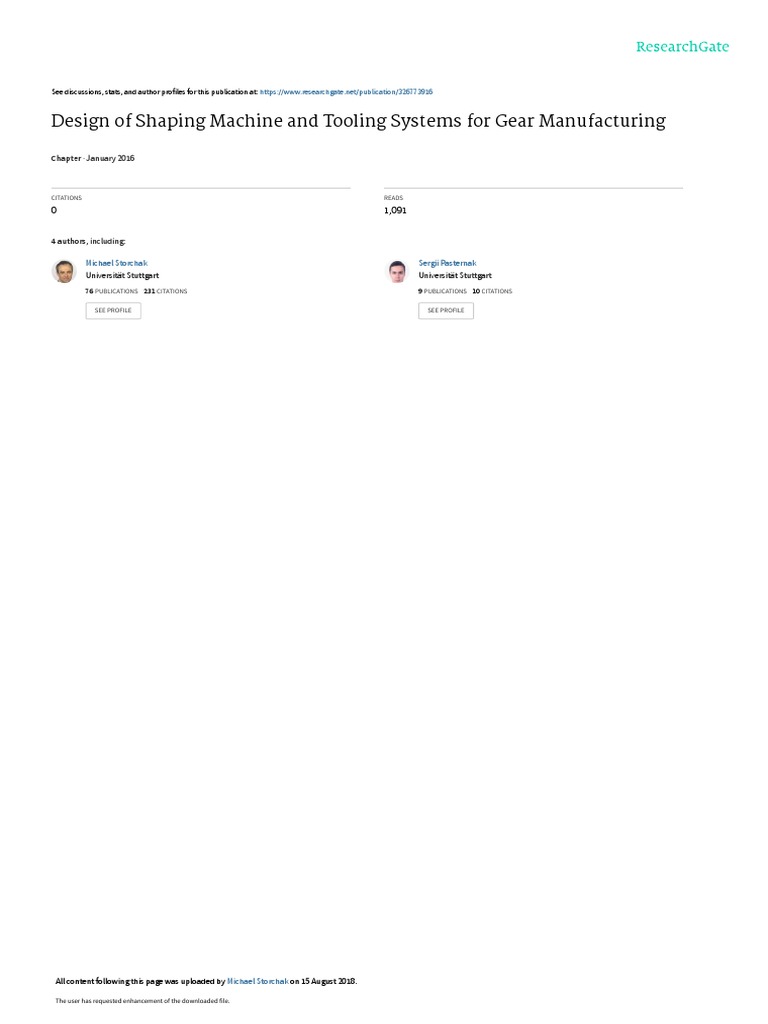Select the 231 Citations stat
768x1024 pixels.
pyautogui.click(x=165, y=291)
